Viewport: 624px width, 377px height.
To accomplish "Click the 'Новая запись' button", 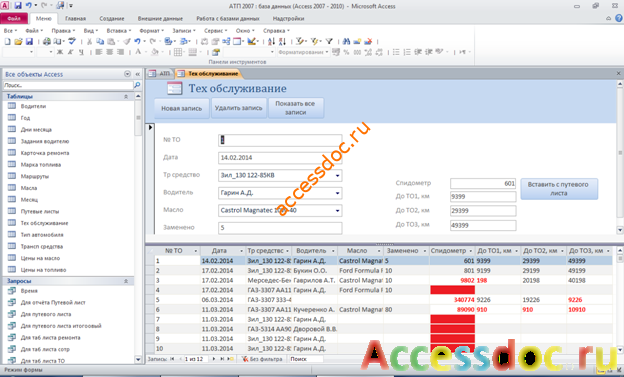I will [x=181, y=108].
